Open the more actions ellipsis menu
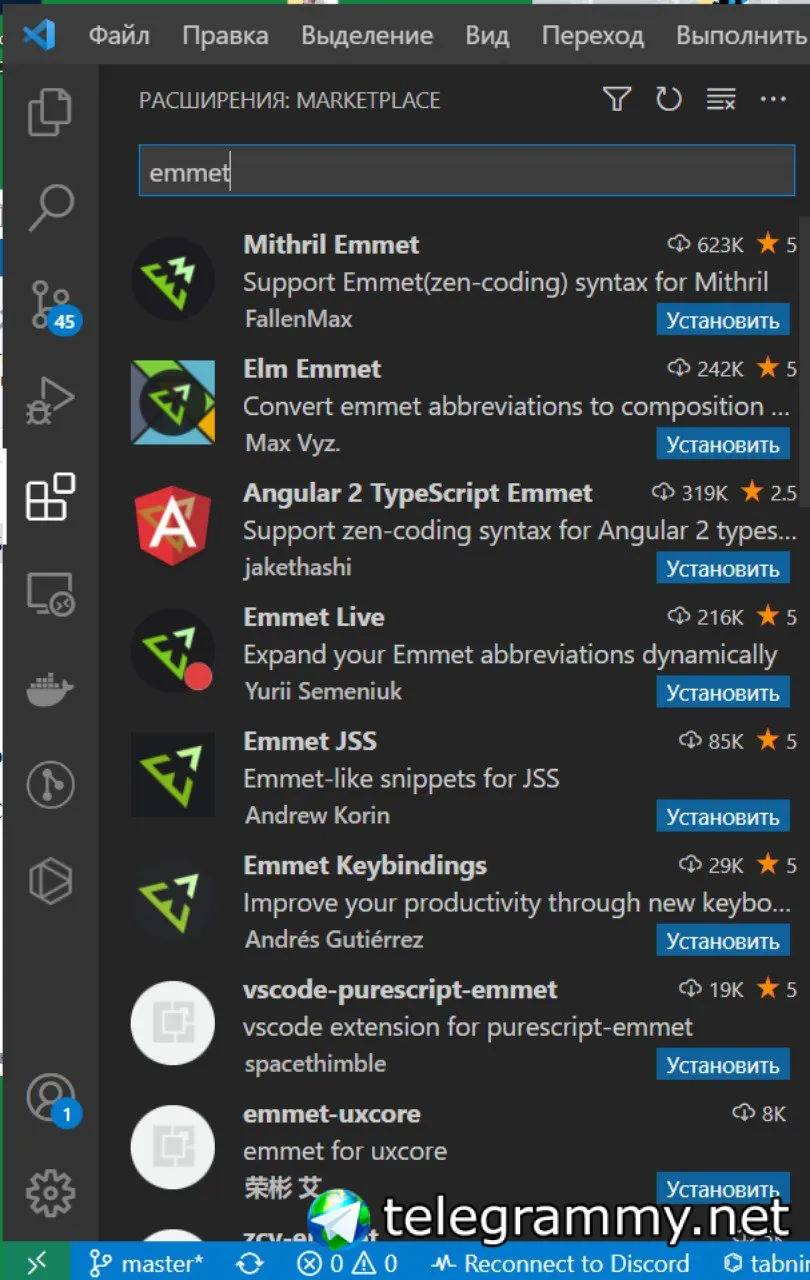Image resolution: width=810 pixels, height=1280 pixels. click(x=774, y=99)
